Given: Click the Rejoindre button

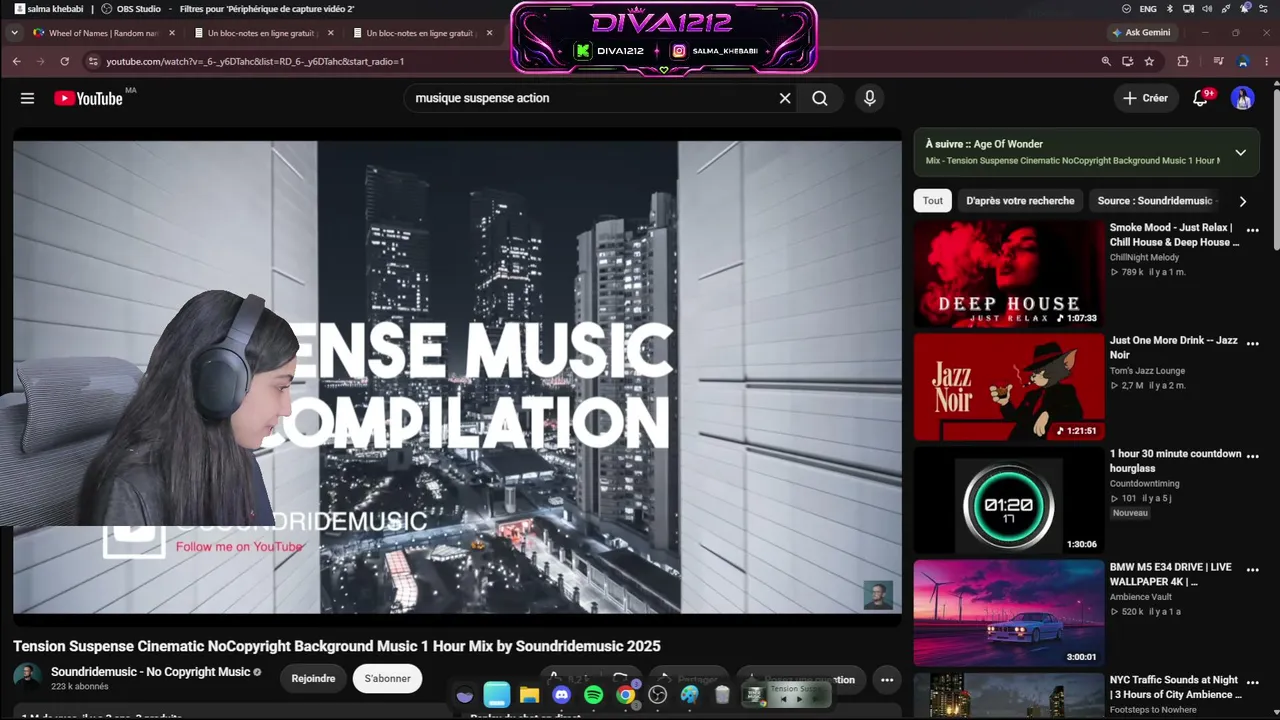Looking at the screenshot, I should pos(313,679).
